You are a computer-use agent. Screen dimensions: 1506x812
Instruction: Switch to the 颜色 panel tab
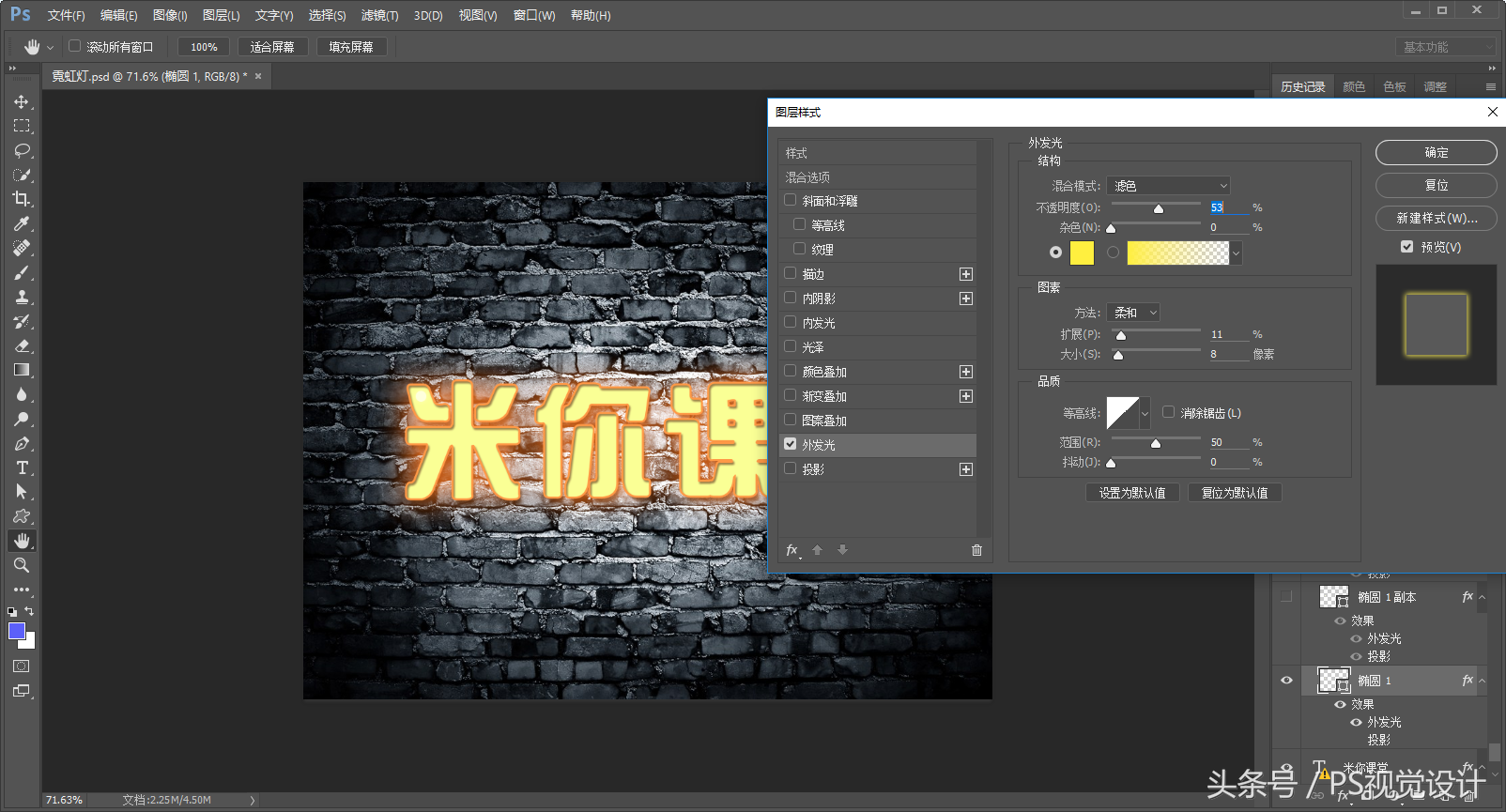pos(1354,86)
